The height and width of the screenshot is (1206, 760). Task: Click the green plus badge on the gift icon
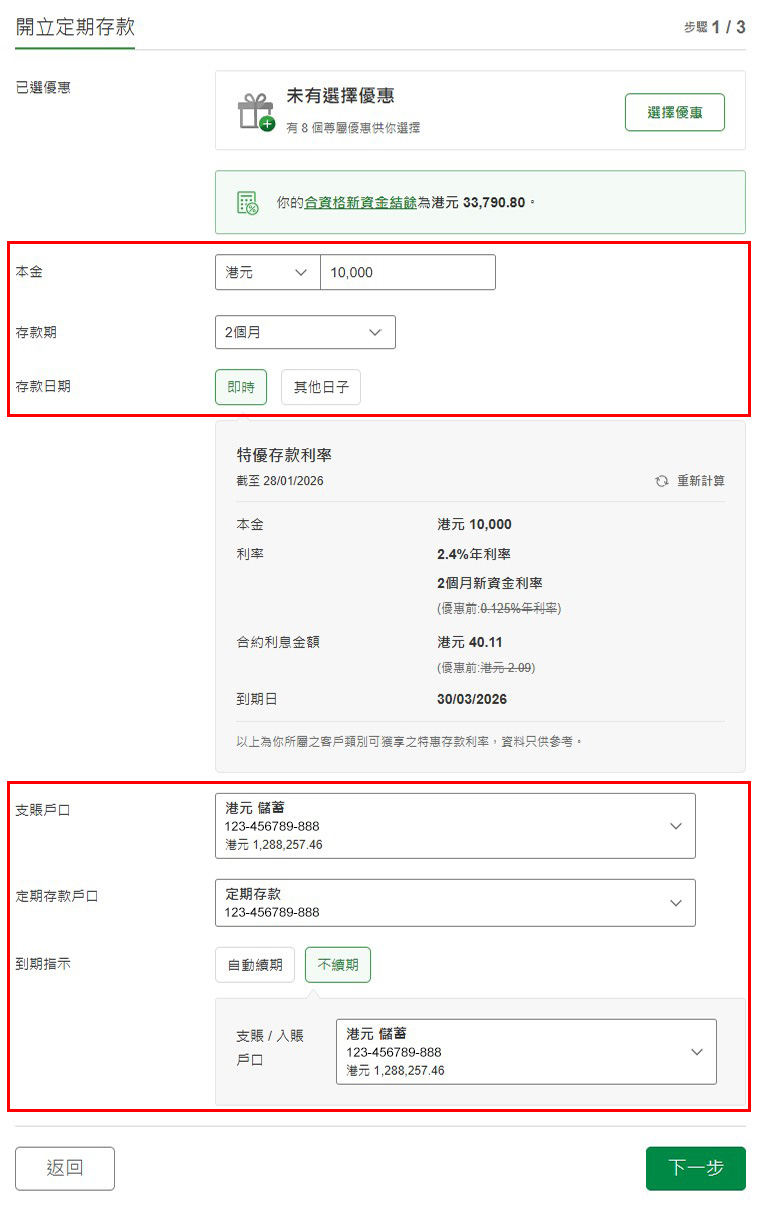[266, 124]
